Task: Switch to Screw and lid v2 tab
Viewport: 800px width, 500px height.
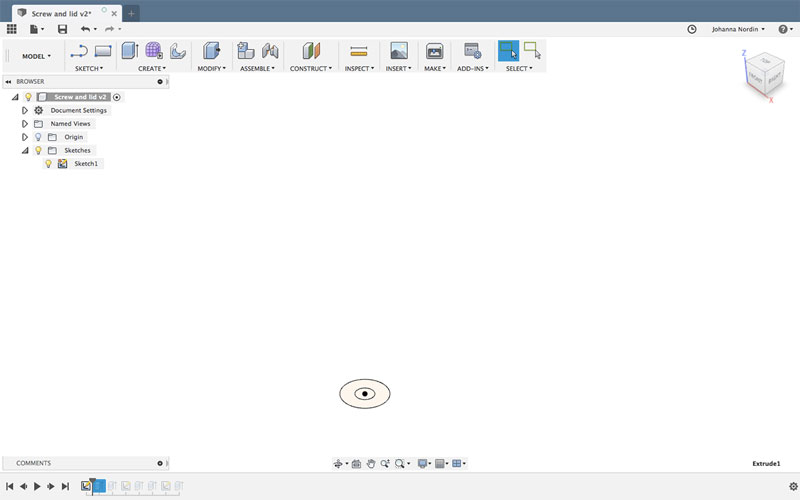Action: click(61, 14)
